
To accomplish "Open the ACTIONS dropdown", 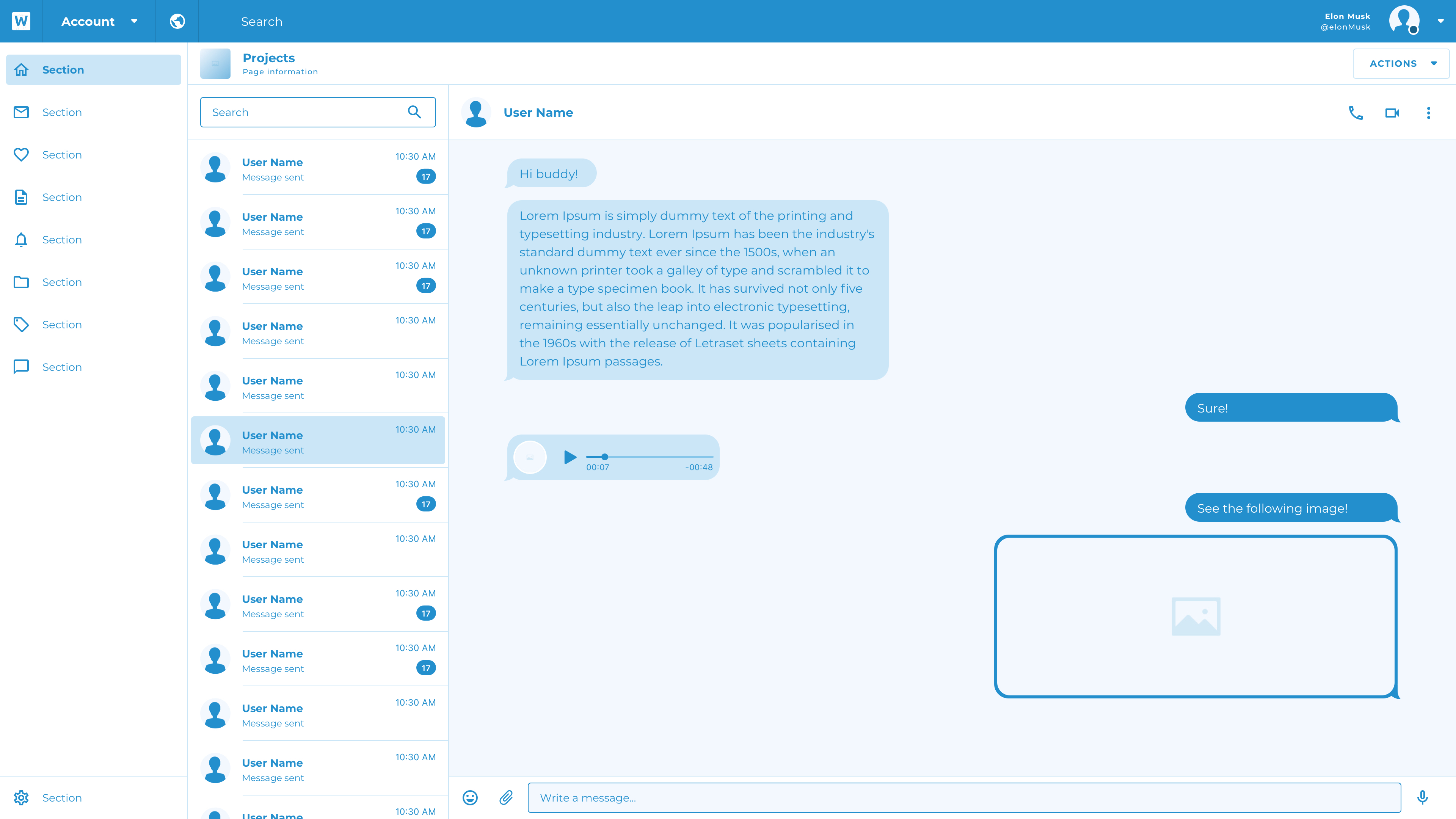I will (1401, 63).
